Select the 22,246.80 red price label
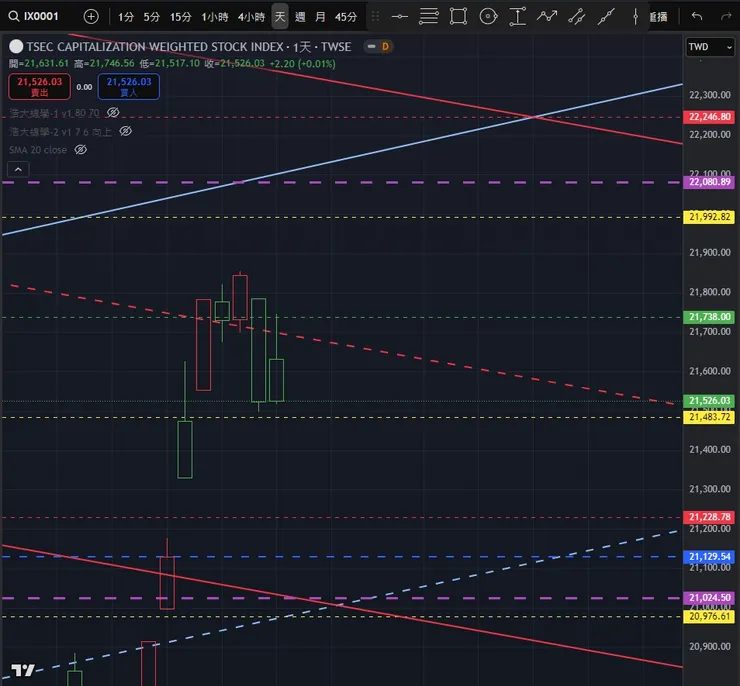This screenshot has width=740, height=686. pos(709,117)
